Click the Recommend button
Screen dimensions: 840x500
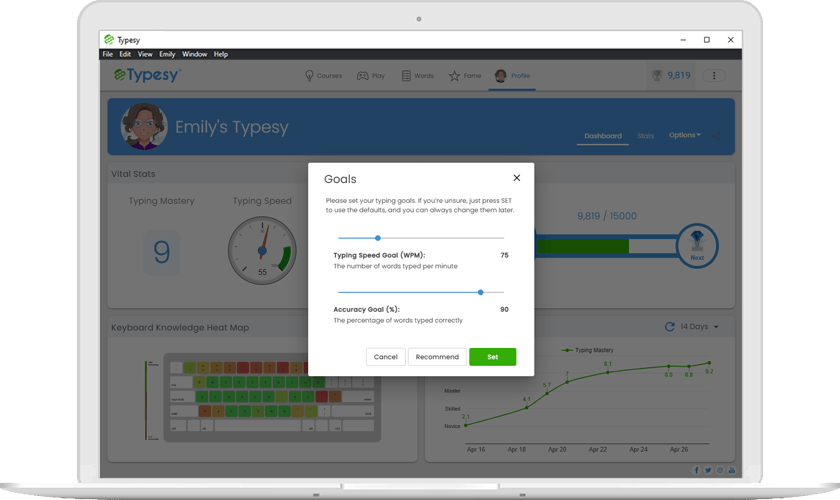point(437,357)
